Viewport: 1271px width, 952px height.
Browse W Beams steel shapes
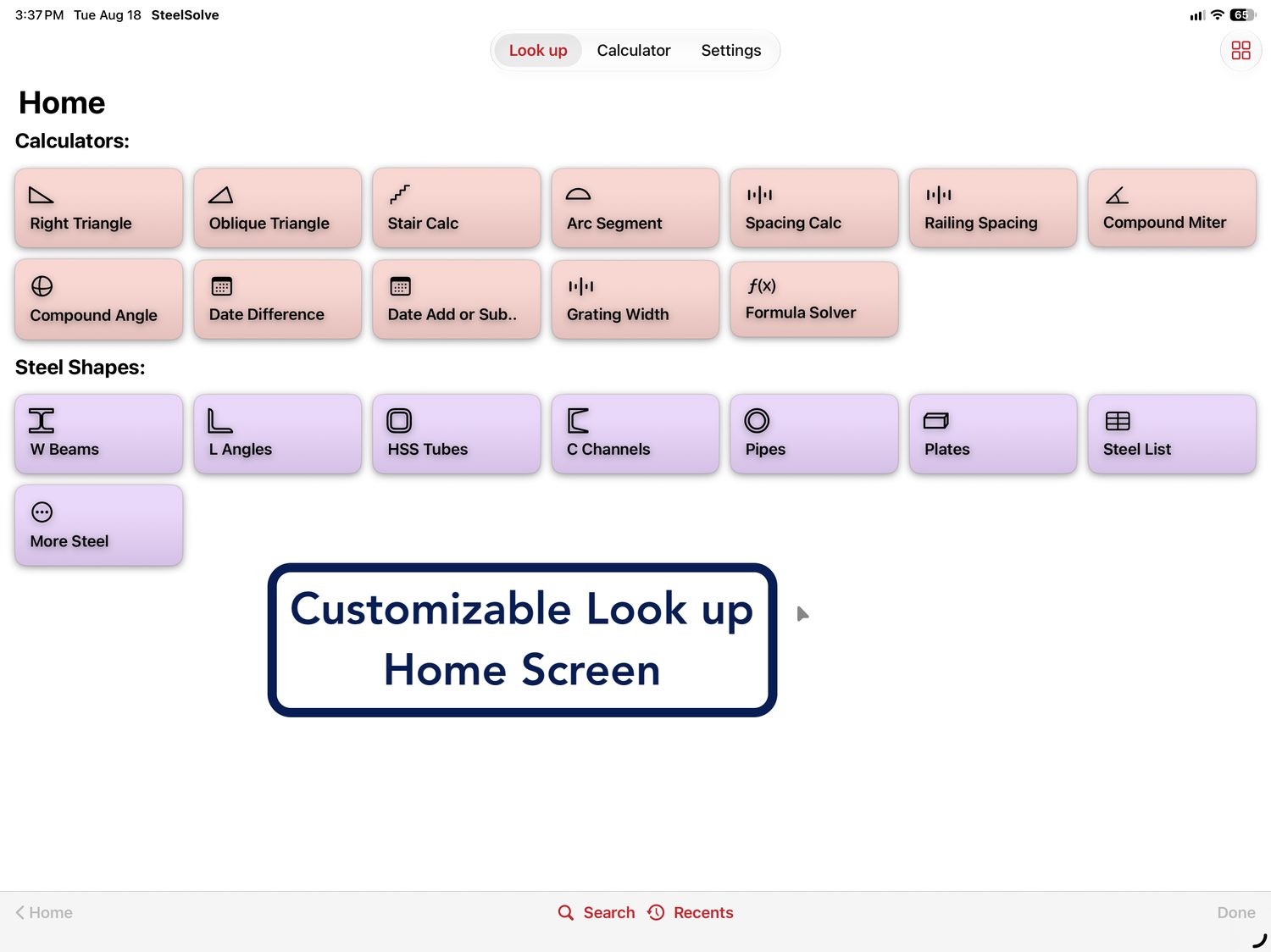tap(98, 434)
